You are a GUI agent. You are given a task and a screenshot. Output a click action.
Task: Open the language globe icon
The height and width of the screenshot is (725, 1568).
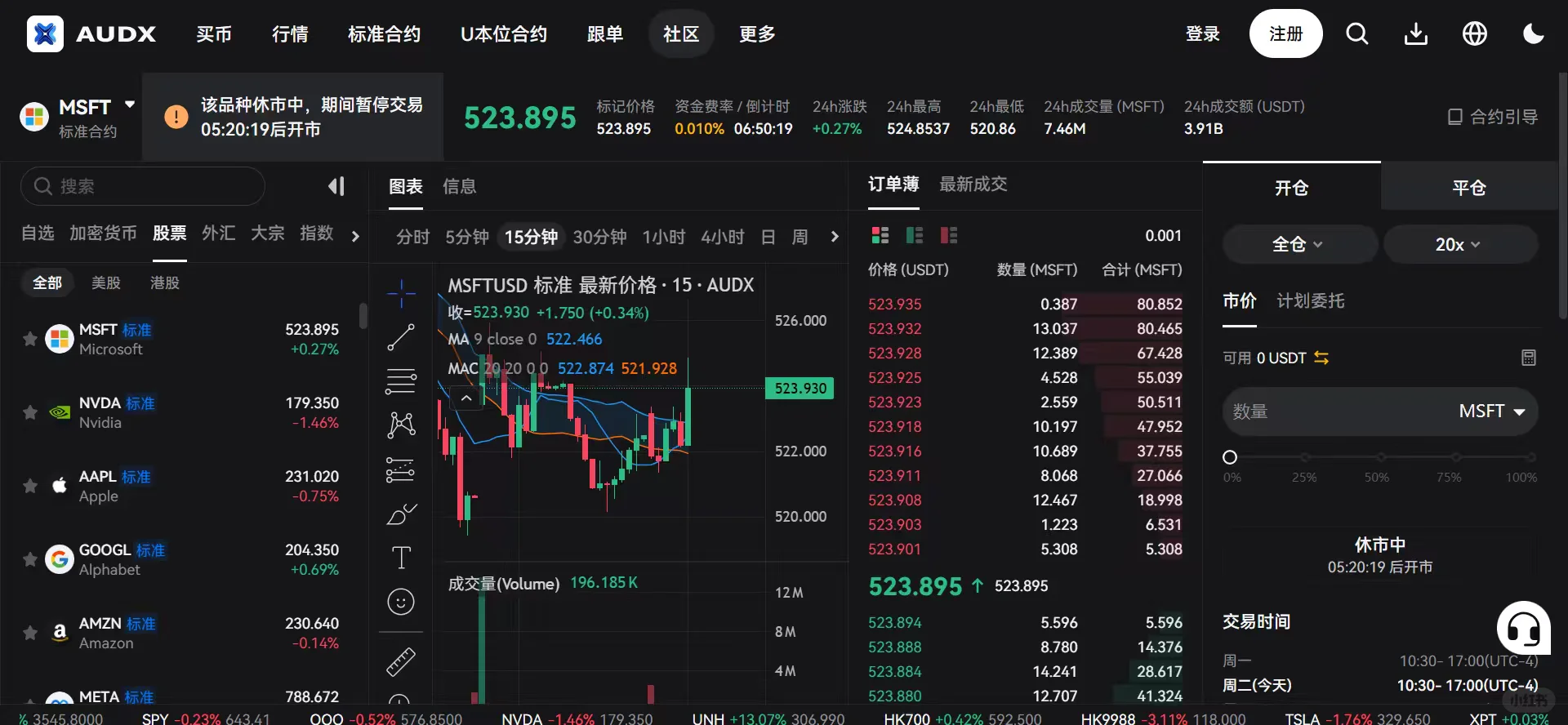point(1475,33)
